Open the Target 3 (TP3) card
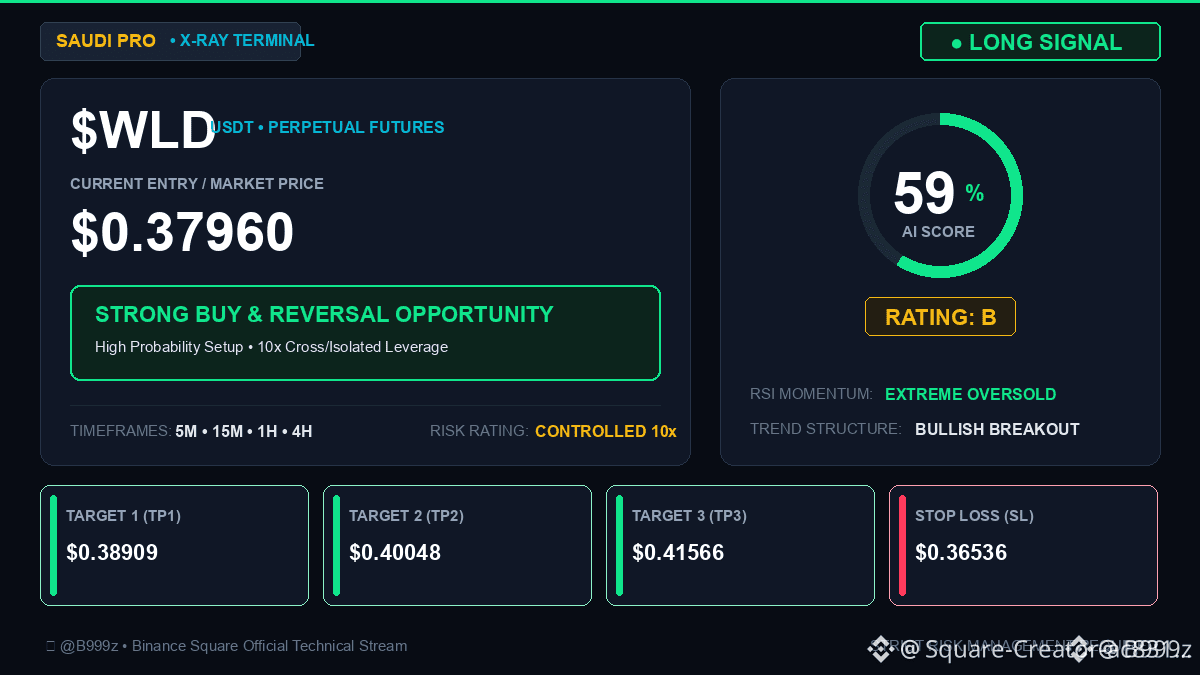This screenshot has width=1200, height=675. (740, 545)
